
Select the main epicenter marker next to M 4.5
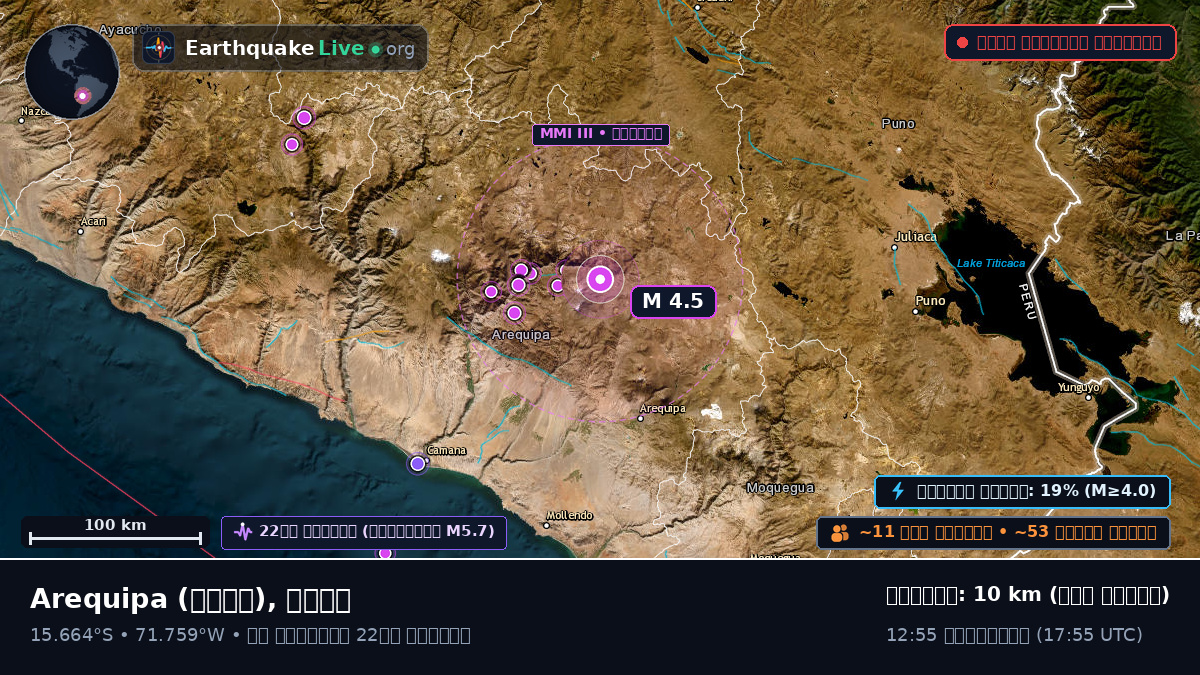[x=600, y=279]
